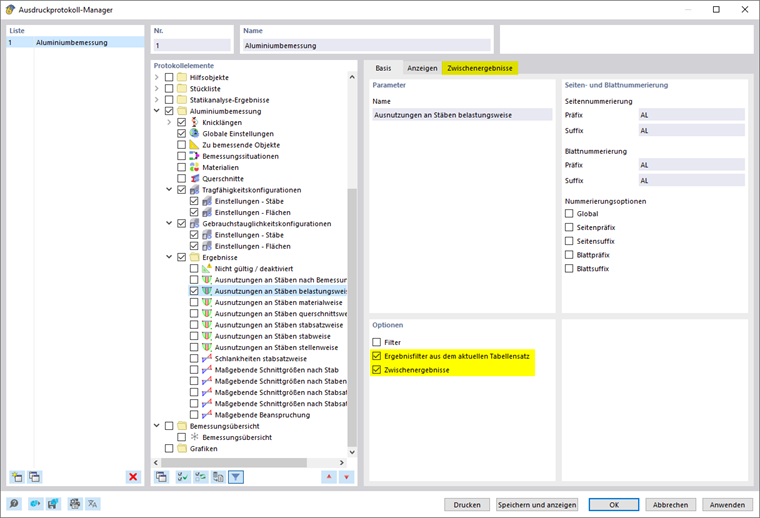
Task: Click the Seitennummerierung Präfix field
Action: pyautogui.click(x=692, y=115)
